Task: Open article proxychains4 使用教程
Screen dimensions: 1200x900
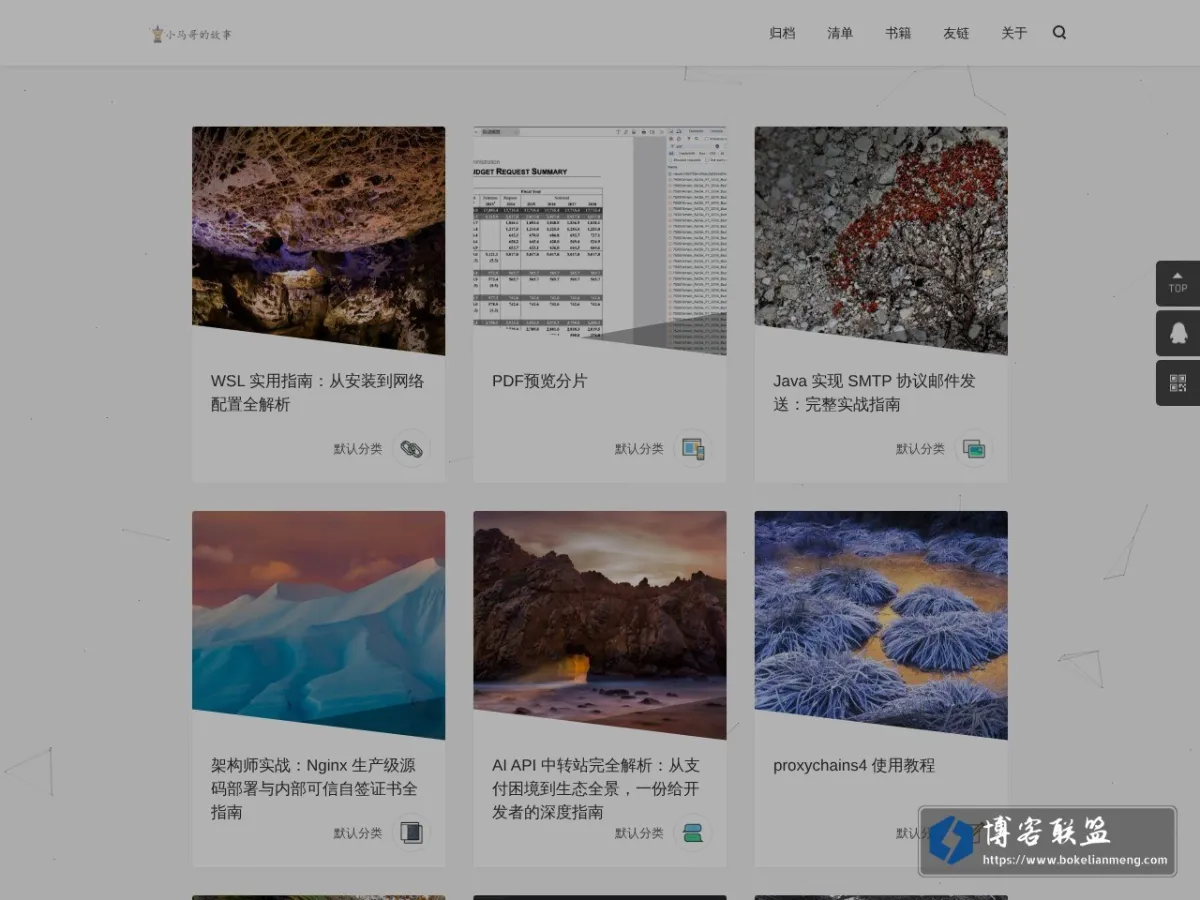Action: click(x=854, y=765)
